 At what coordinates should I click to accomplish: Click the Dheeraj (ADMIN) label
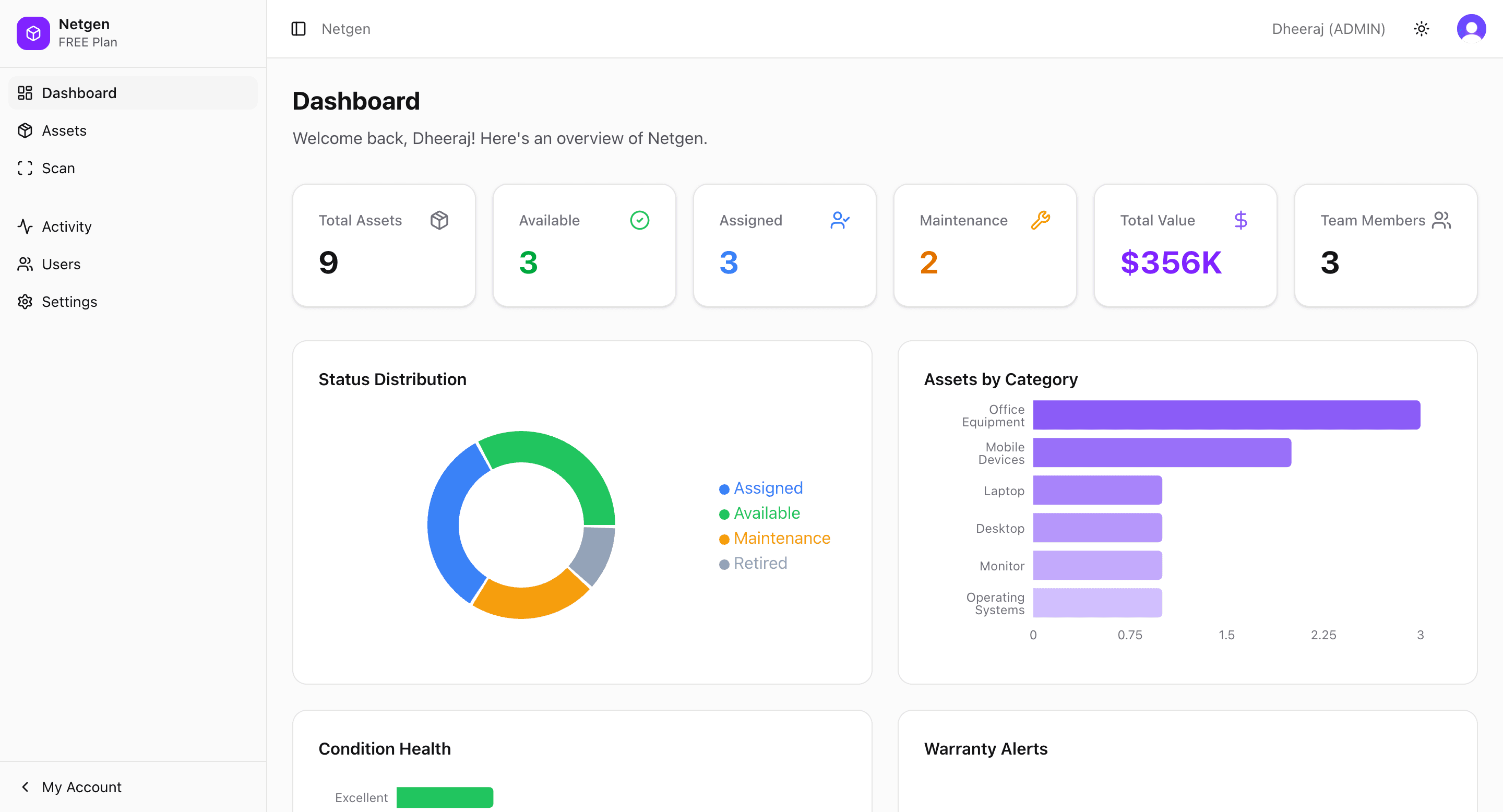pyautogui.click(x=1329, y=28)
